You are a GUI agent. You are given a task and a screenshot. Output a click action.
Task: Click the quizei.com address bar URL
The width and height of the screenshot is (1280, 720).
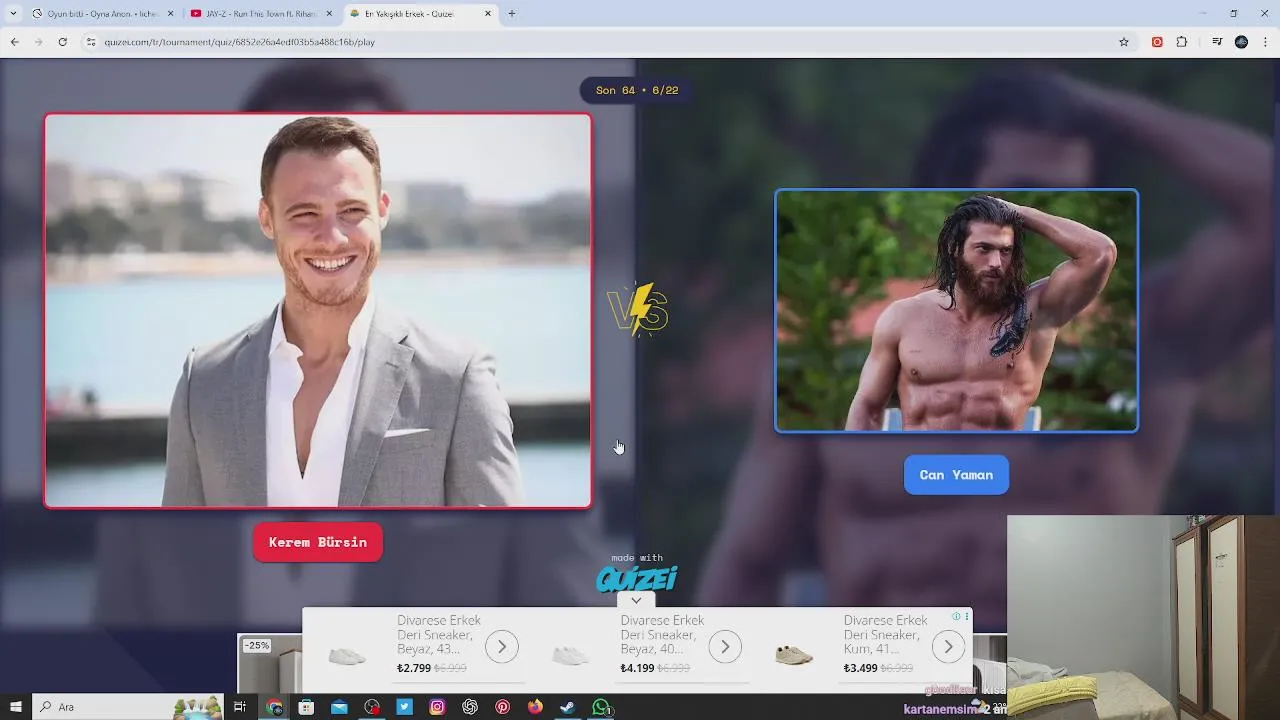pos(240,42)
